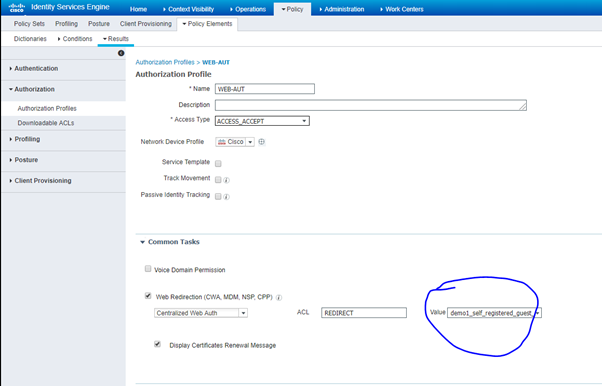Enable Voice Domain Permission checkbox
This screenshot has width=602, height=386.
148,268
